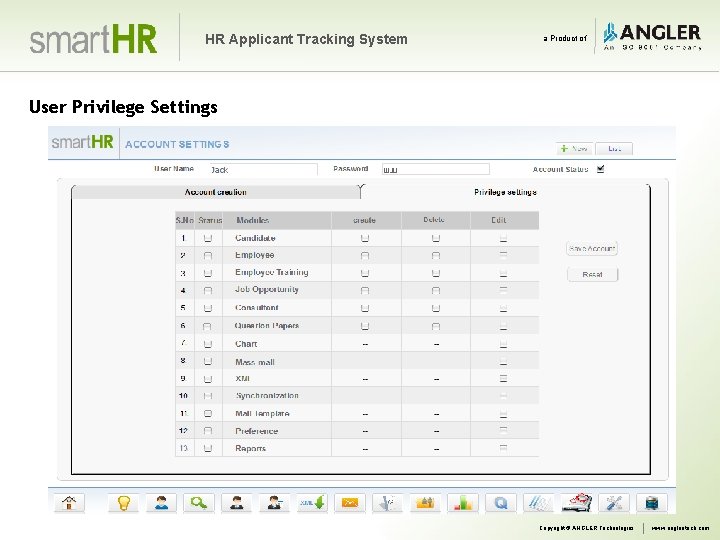Image resolution: width=720 pixels, height=540 pixels.
Task: Enable Status checkbox for Chart
Action: 208,343
